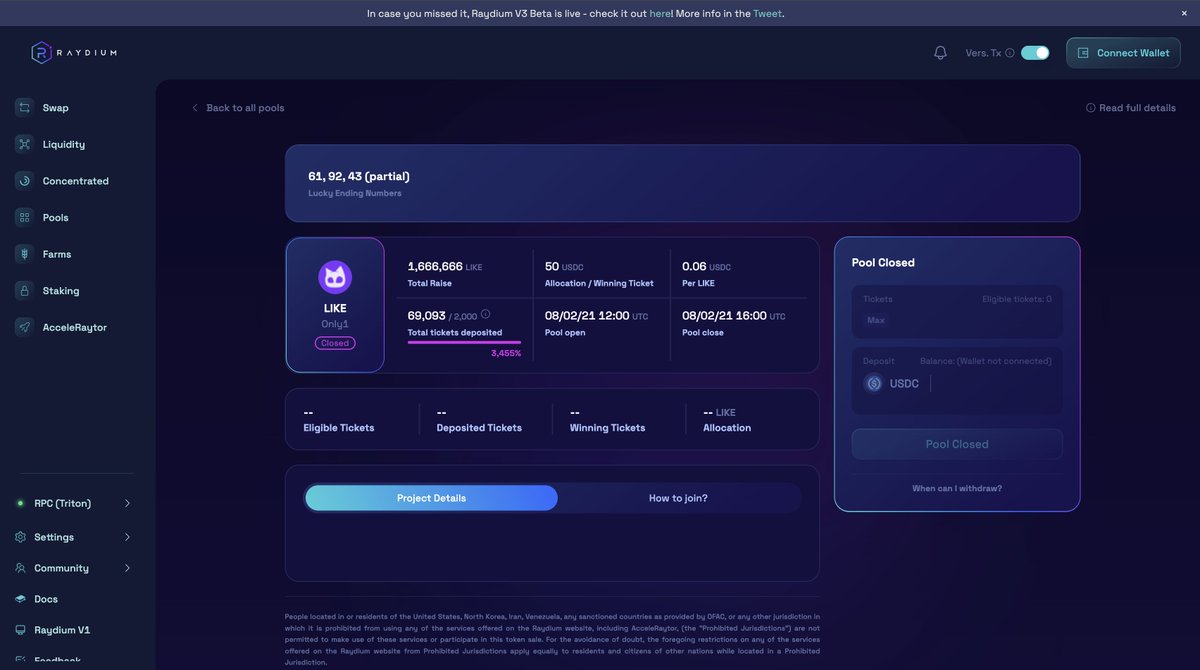
Task: Open AcceleRaytor section
Action: coord(74,327)
